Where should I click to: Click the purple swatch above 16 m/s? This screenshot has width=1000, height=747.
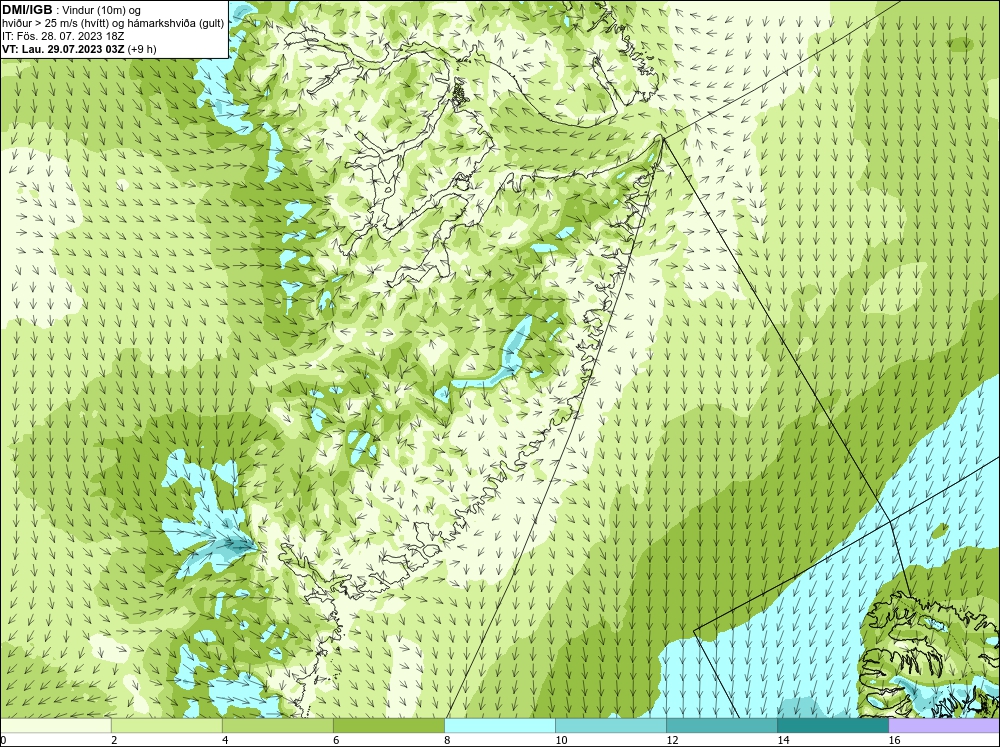[944, 725]
